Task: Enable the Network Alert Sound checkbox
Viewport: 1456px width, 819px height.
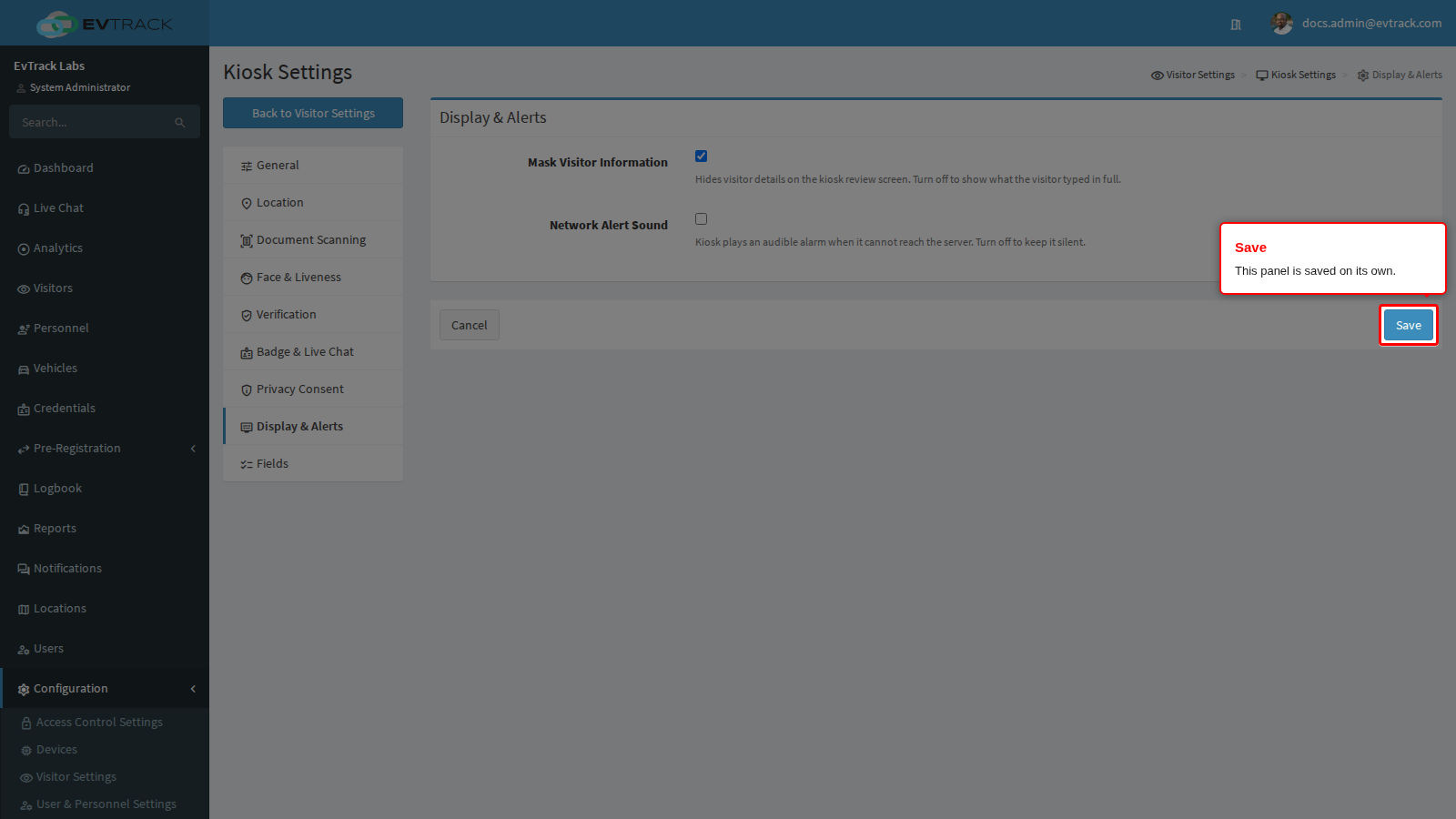Action: (701, 219)
